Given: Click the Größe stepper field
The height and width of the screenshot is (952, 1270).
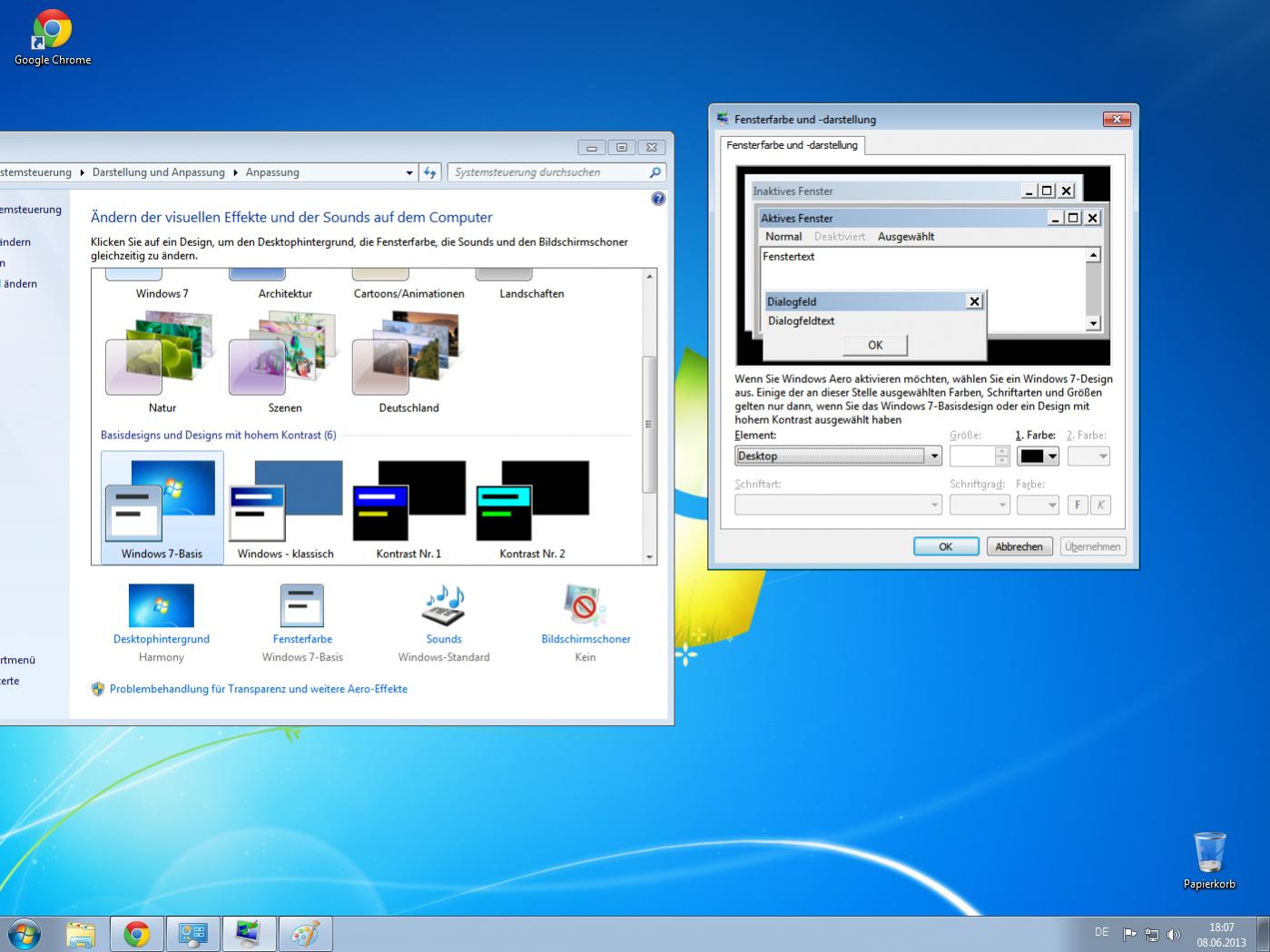Looking at the screenshot, I should [x=979, y=456].
